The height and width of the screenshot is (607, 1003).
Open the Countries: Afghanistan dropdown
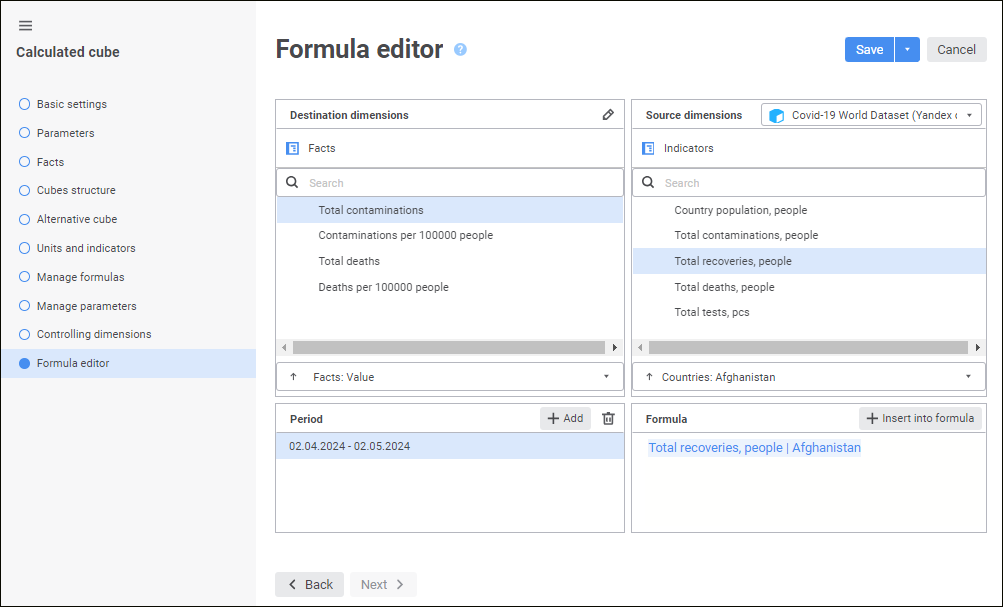point(968,377)
